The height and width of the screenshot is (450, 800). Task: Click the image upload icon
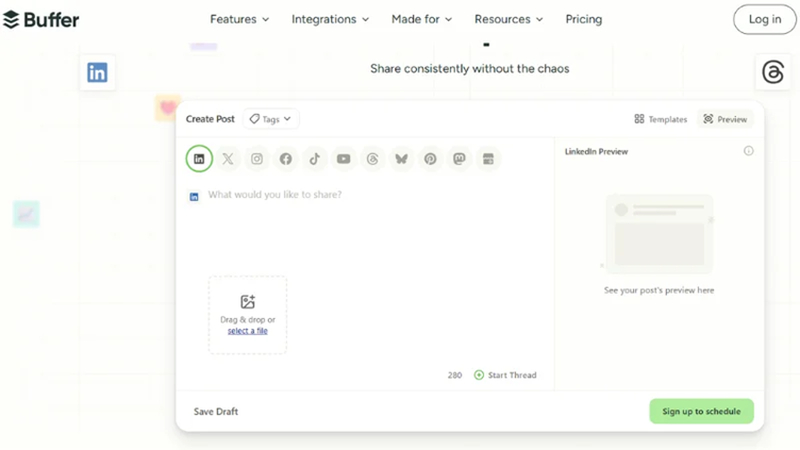(x=247, y=302)
